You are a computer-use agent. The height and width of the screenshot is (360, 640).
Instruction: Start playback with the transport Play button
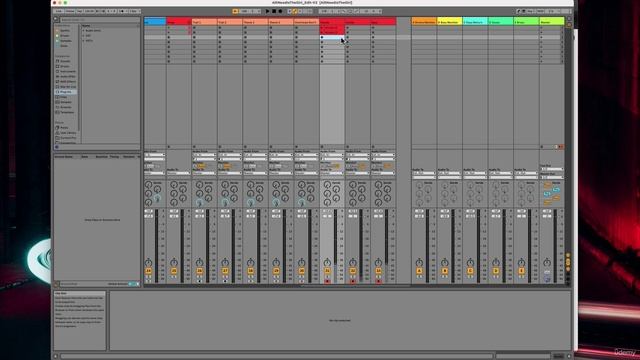pos(268,11)
